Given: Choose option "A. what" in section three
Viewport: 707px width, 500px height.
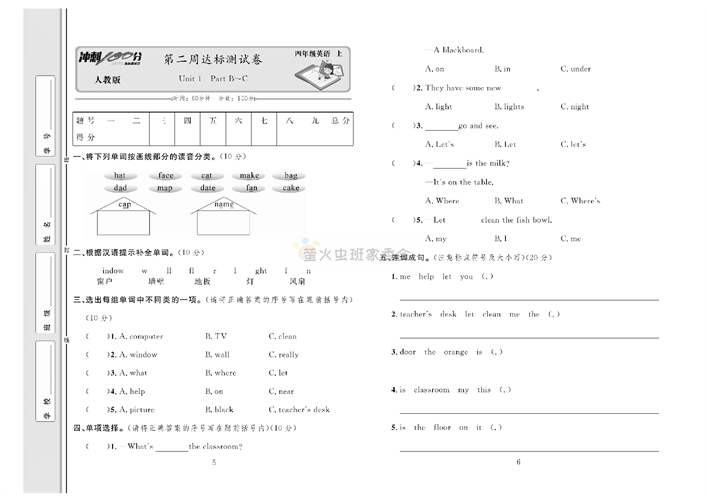Looking at the screenshot, I should coord(133,373).
